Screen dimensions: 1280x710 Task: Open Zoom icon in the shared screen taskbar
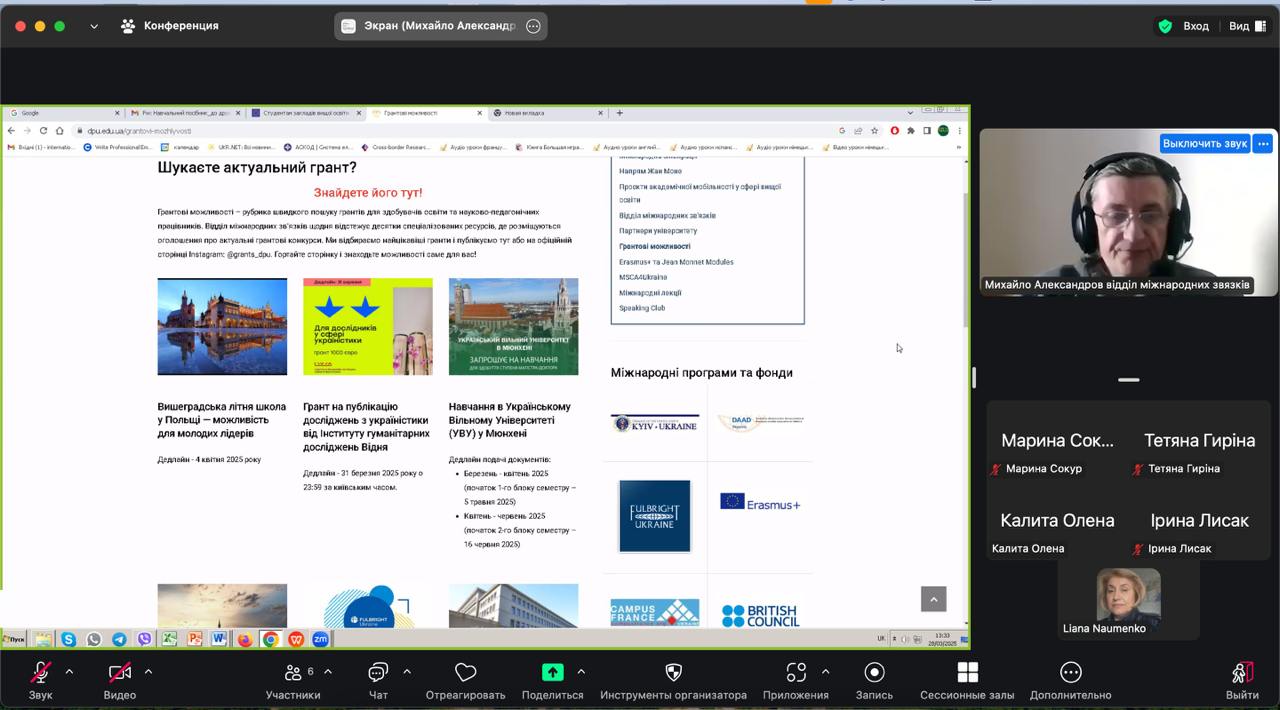[x=321, y=639]
